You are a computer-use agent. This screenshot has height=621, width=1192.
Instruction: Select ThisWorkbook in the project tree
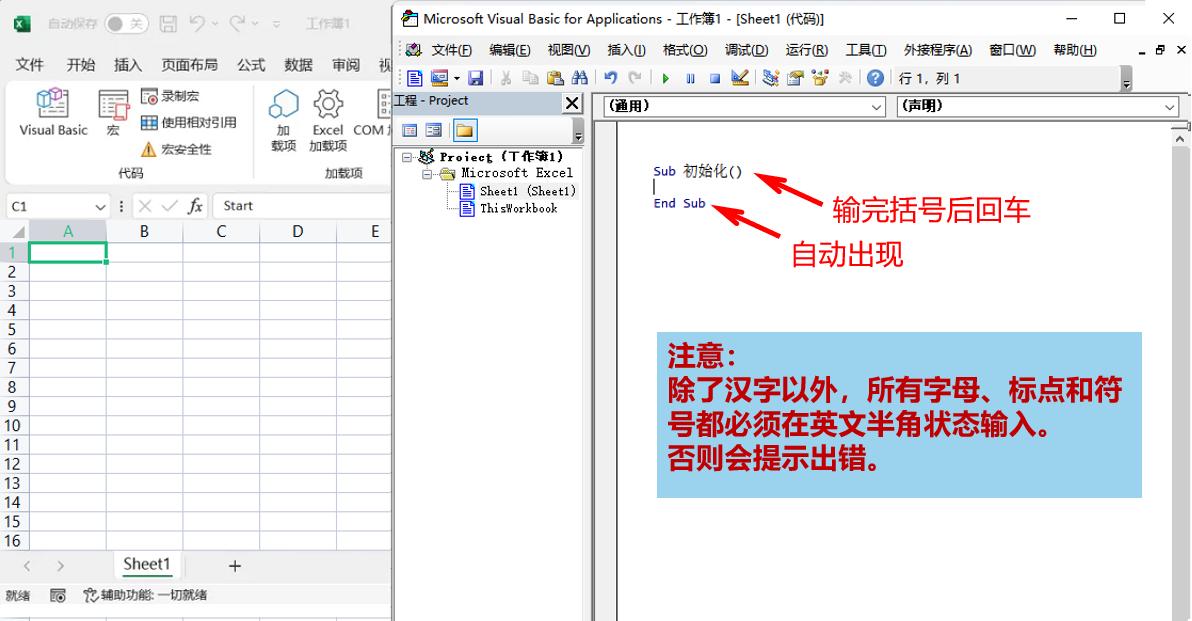tap(518, 208)
